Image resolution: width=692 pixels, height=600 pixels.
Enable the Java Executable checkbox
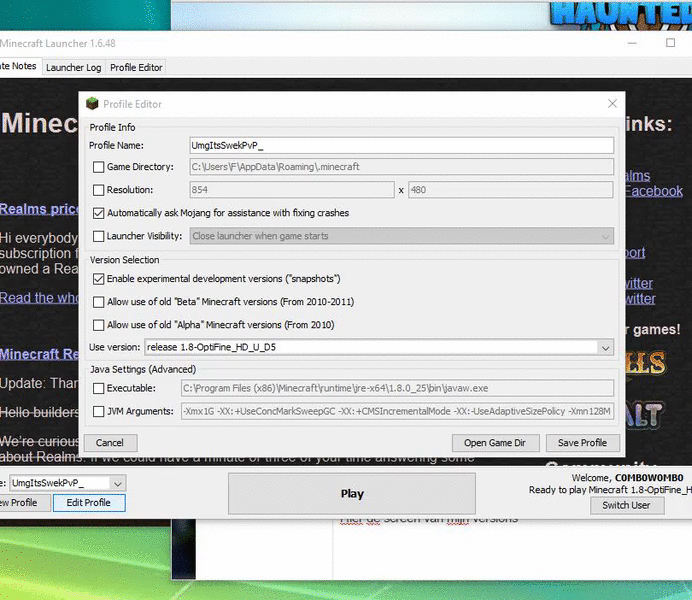[x=98, y=389]
